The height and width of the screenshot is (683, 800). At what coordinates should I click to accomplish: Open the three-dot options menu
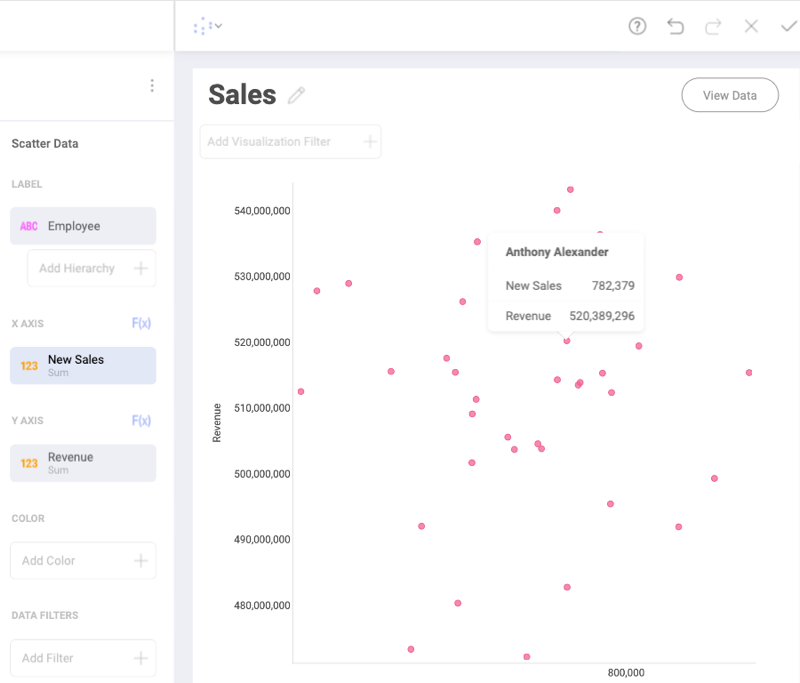152,85
